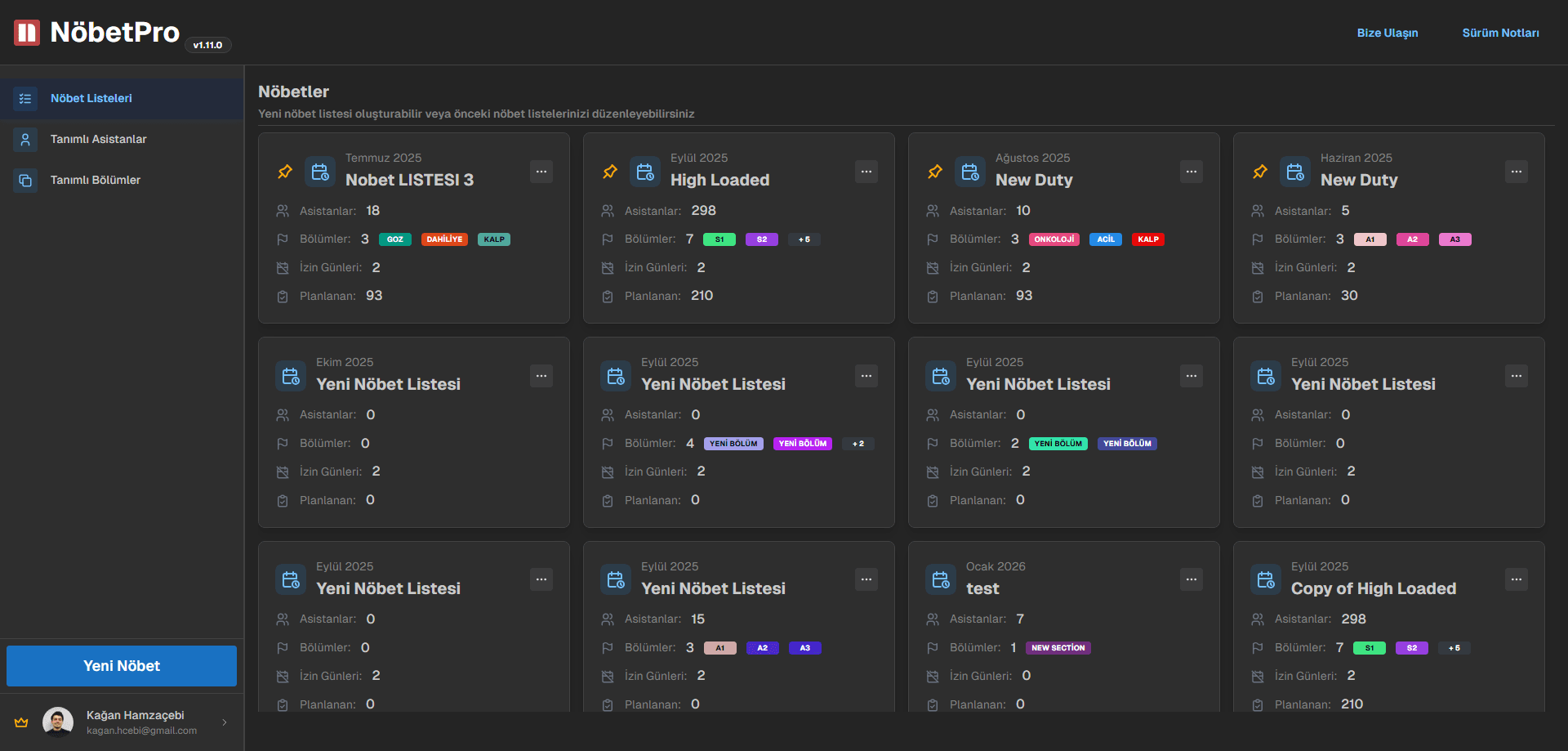
Task: Click the Tanımlı Bölümler sidebar icon
Action: pos(25,181)
